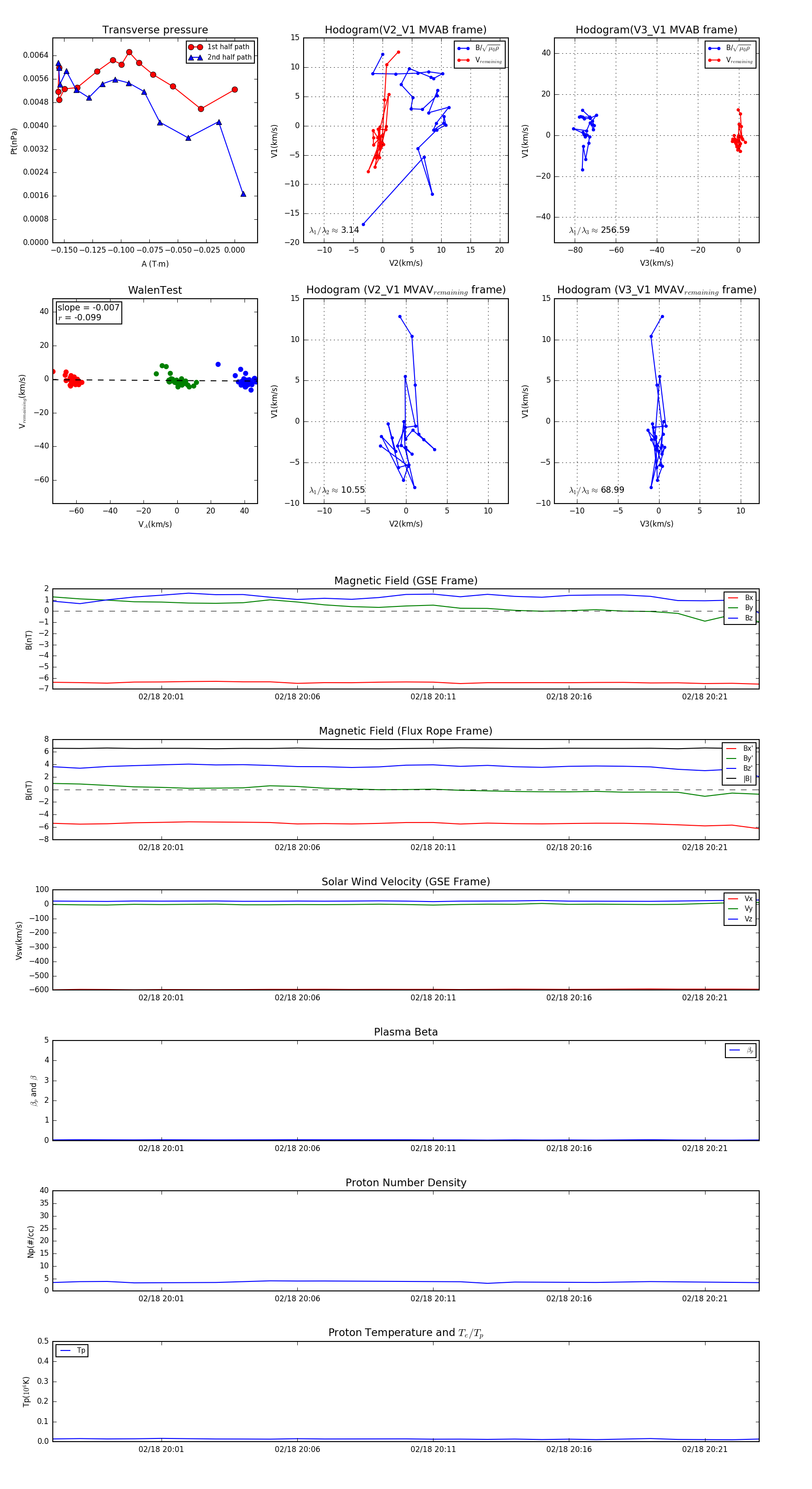
Task: Select "Vz" in the solar wind velocity legend
Action: pyautogui.click(x=740, y=919)
